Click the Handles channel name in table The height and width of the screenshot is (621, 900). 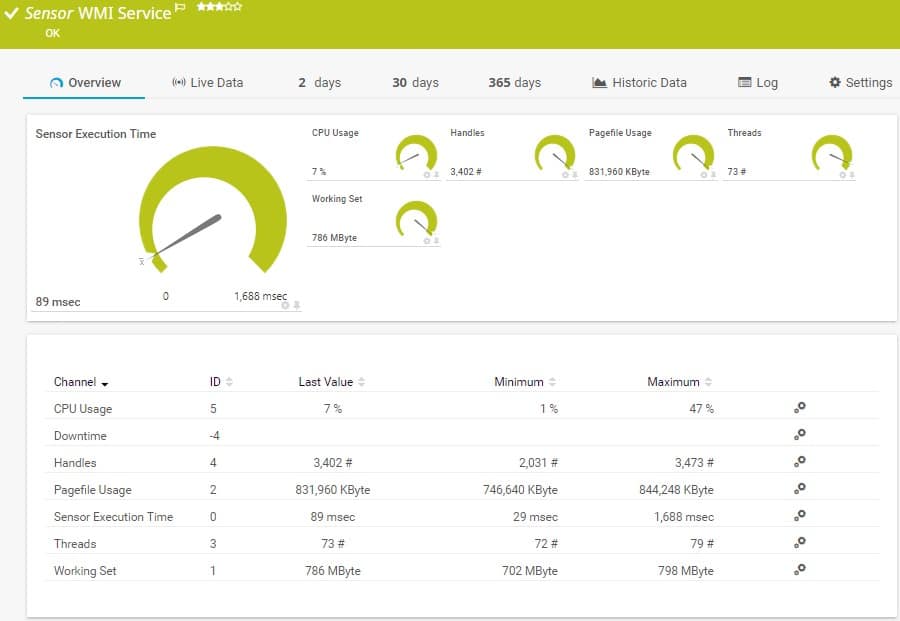75,463
